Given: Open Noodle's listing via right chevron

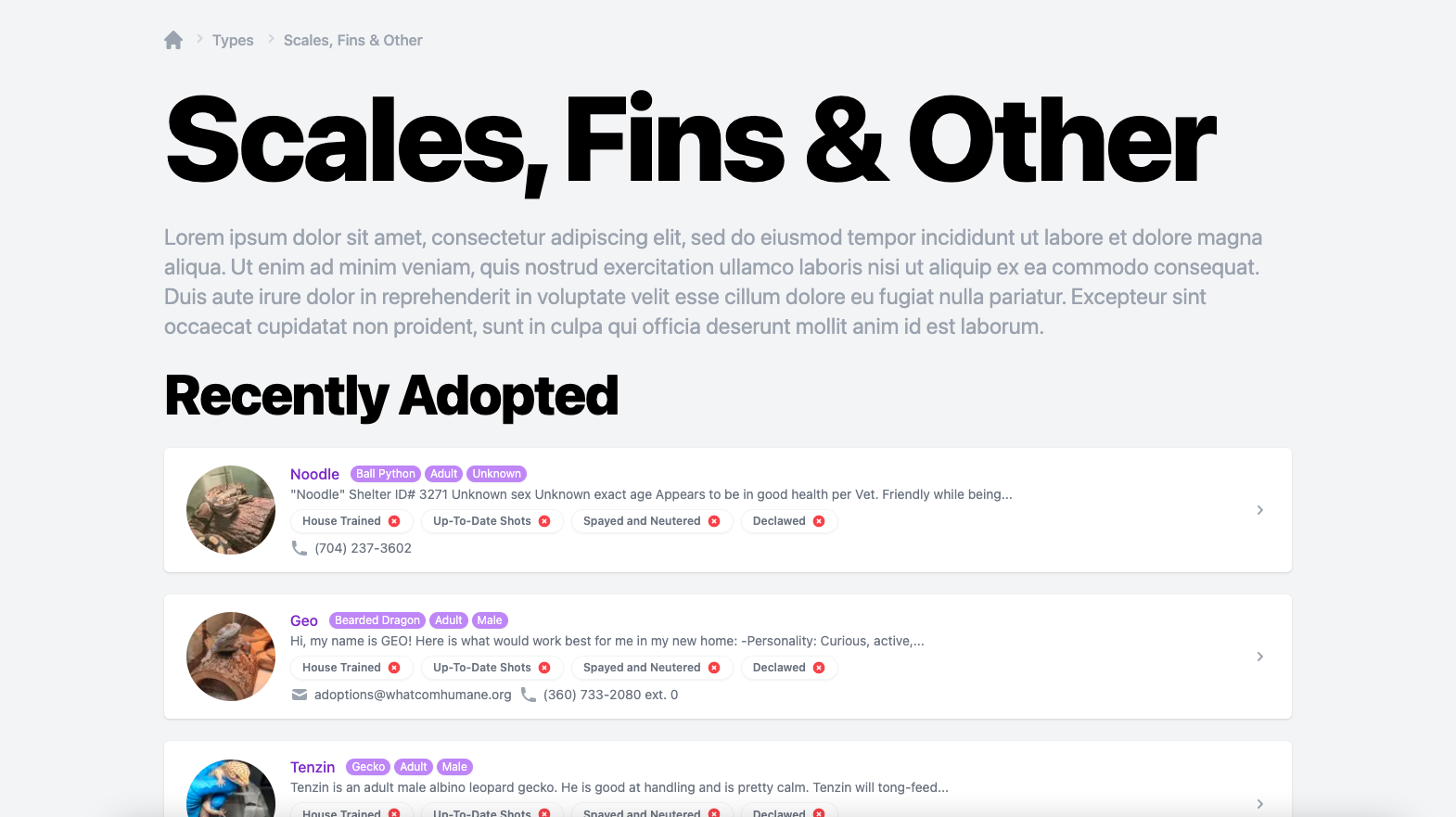Looking at the screenshot, I should (x=1260, y=510).
